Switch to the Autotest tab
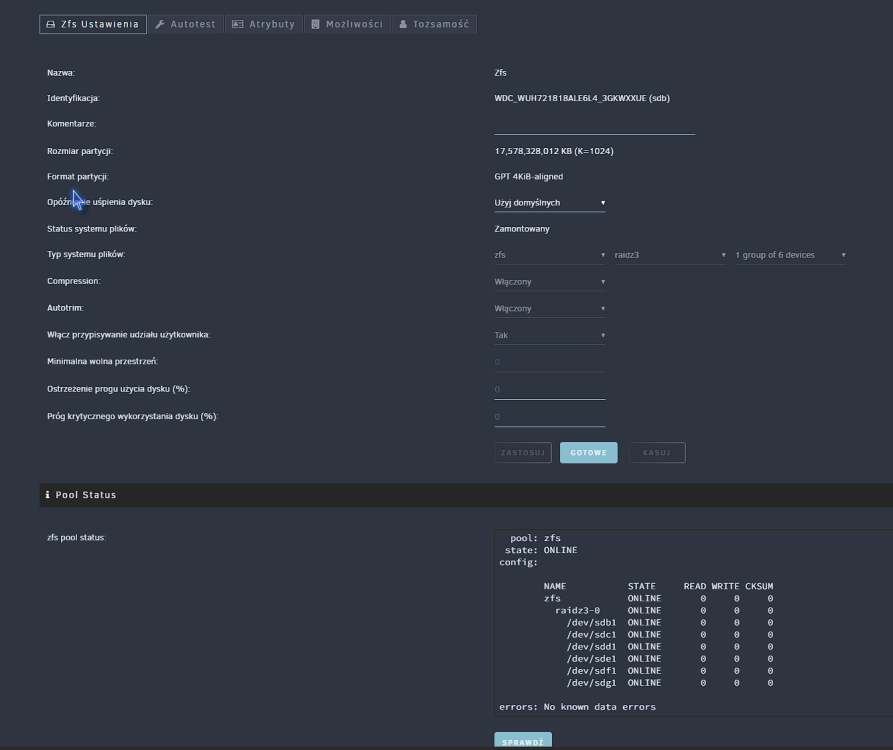 186,24
